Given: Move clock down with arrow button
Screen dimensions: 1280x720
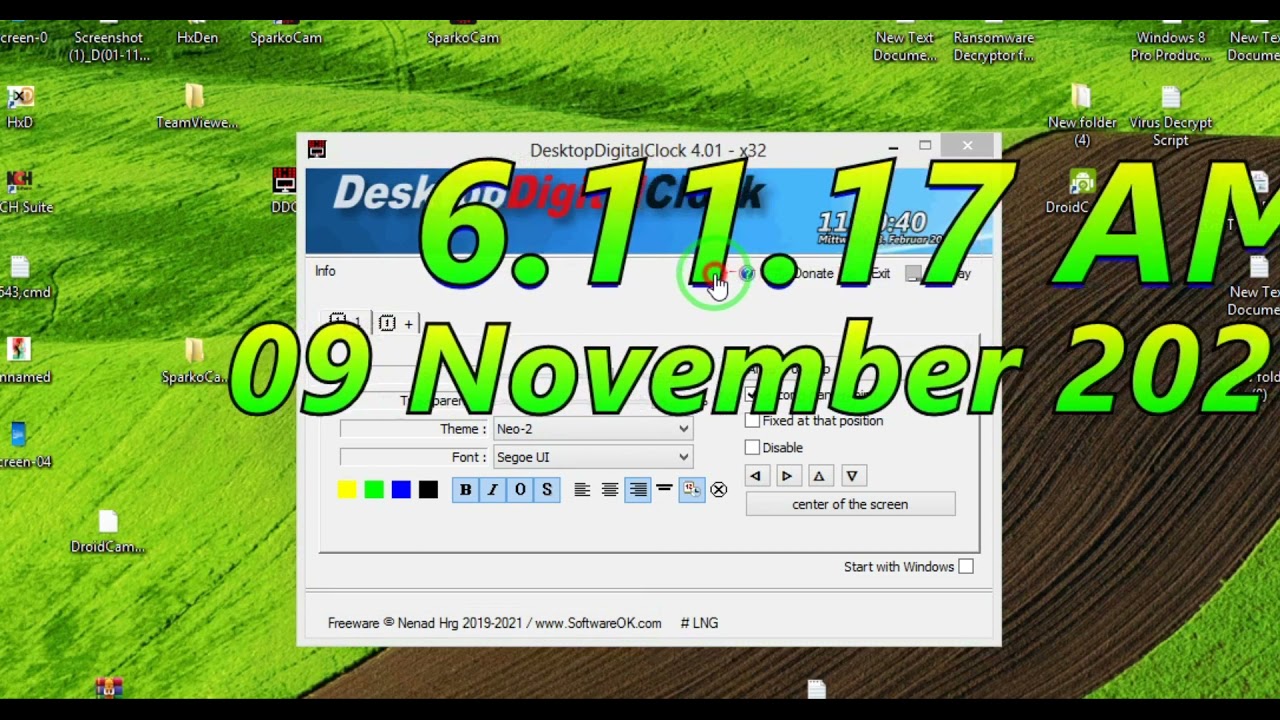Looking at the screenshot, I should point(851,477).
